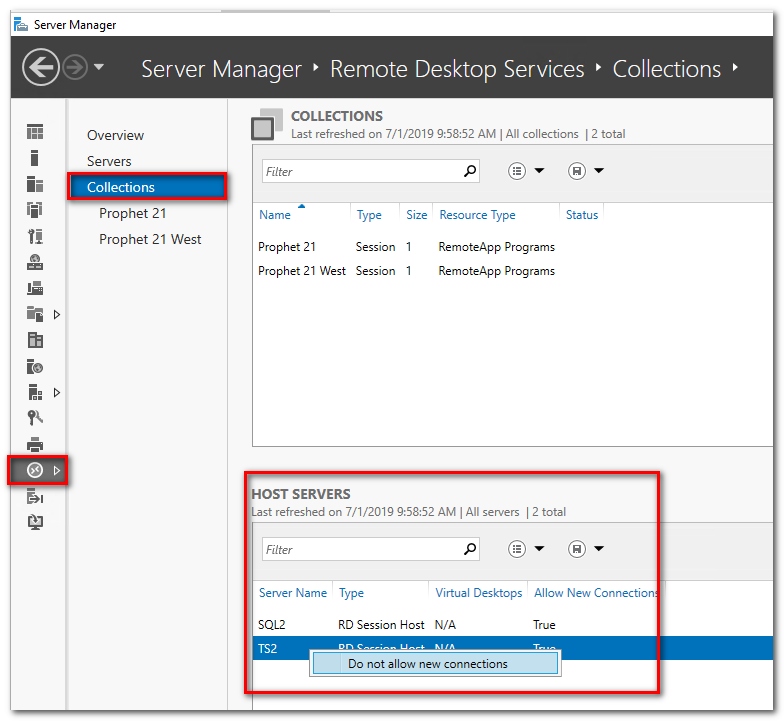Image resolution: width=784 pixels, height=721 pixels.
Task: Sort by Allow New Connections column
Action: coord(596,592)
